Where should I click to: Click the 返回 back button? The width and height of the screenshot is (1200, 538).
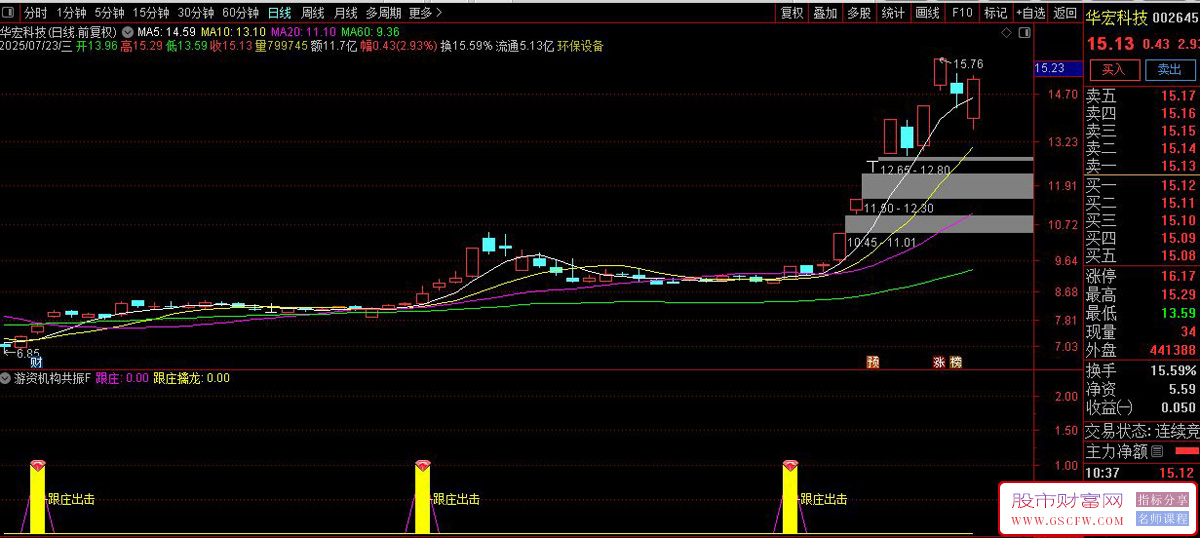point(1065,13)
